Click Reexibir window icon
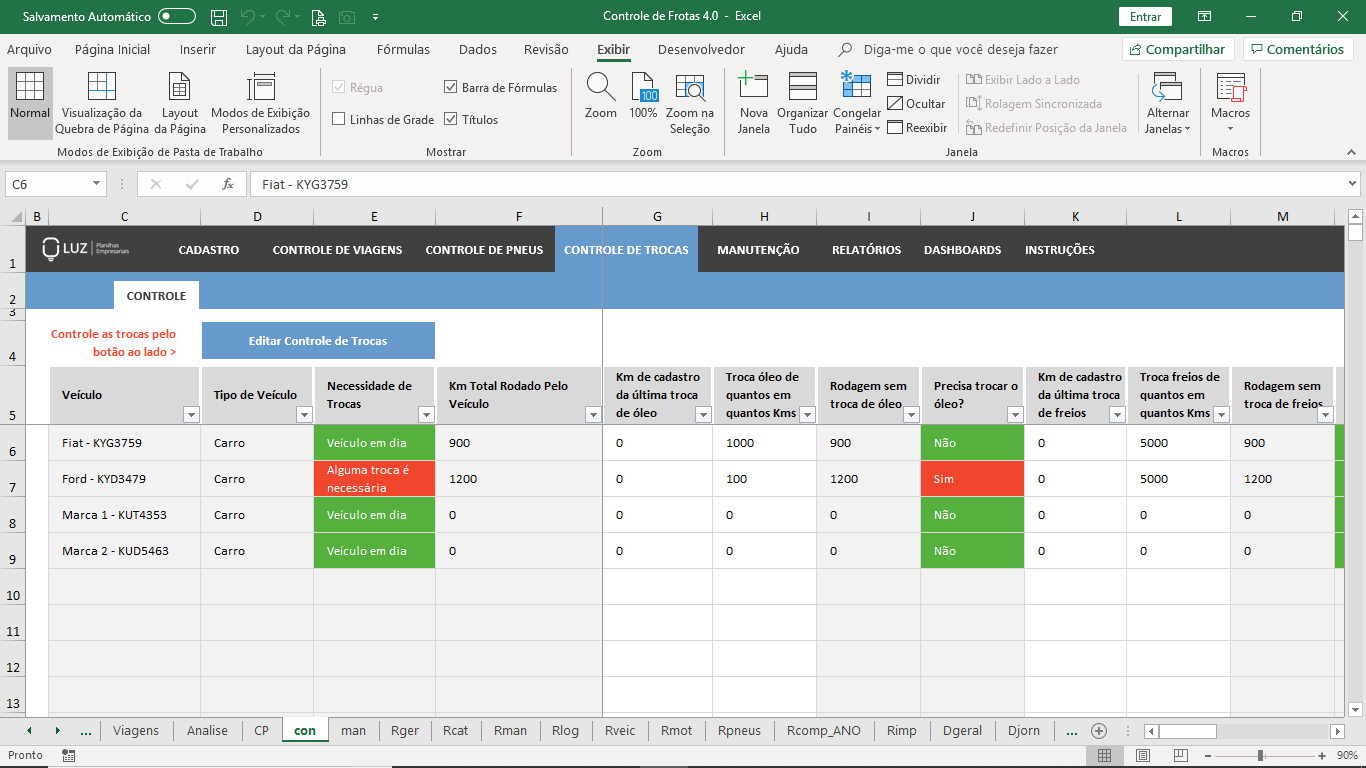 point(896,128)
